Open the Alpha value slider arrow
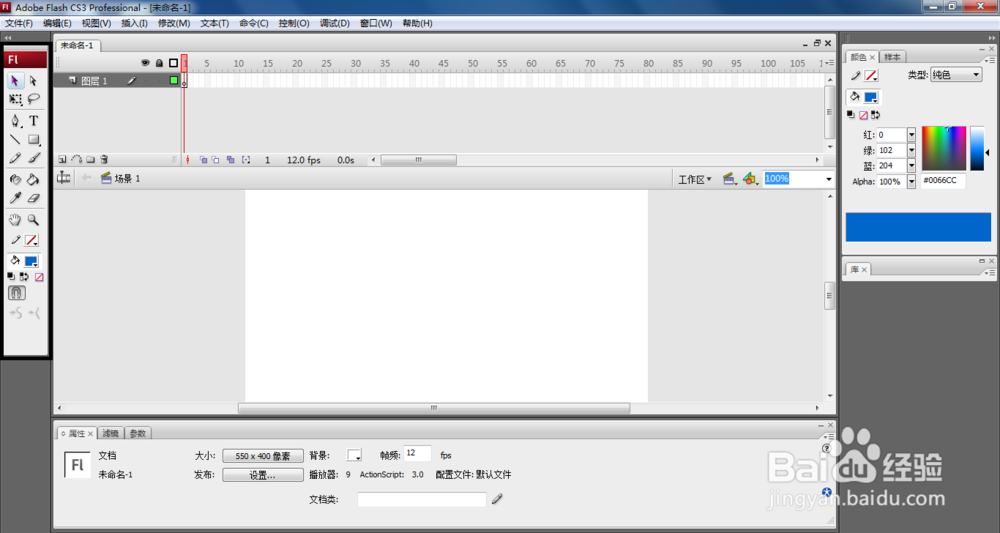 pos(911,182)
